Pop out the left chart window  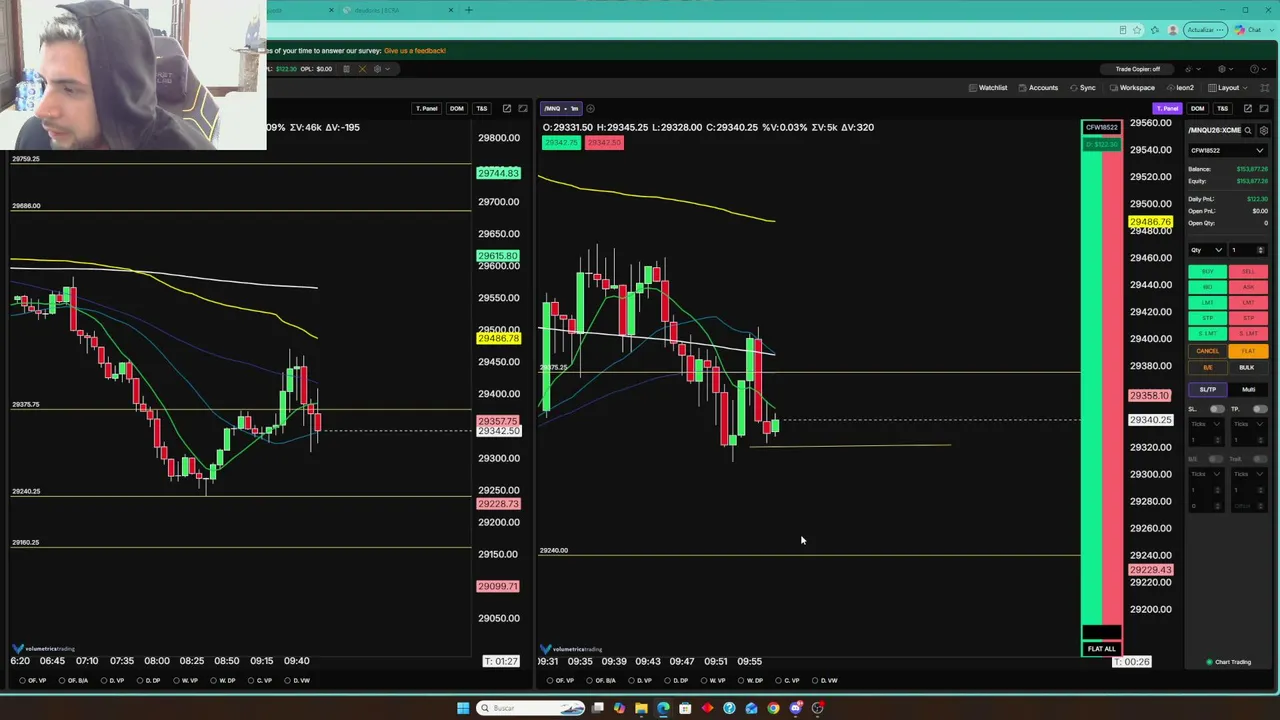click(507, 108)
